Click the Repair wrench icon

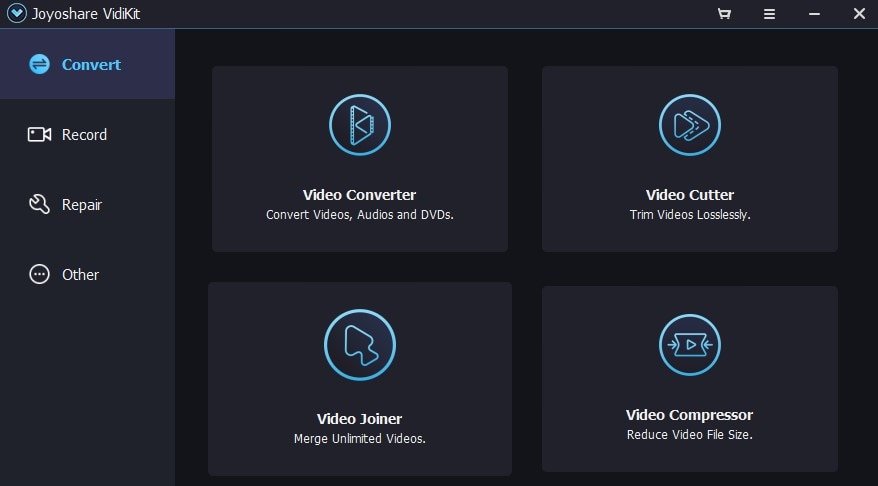click(x=39, y=204)
